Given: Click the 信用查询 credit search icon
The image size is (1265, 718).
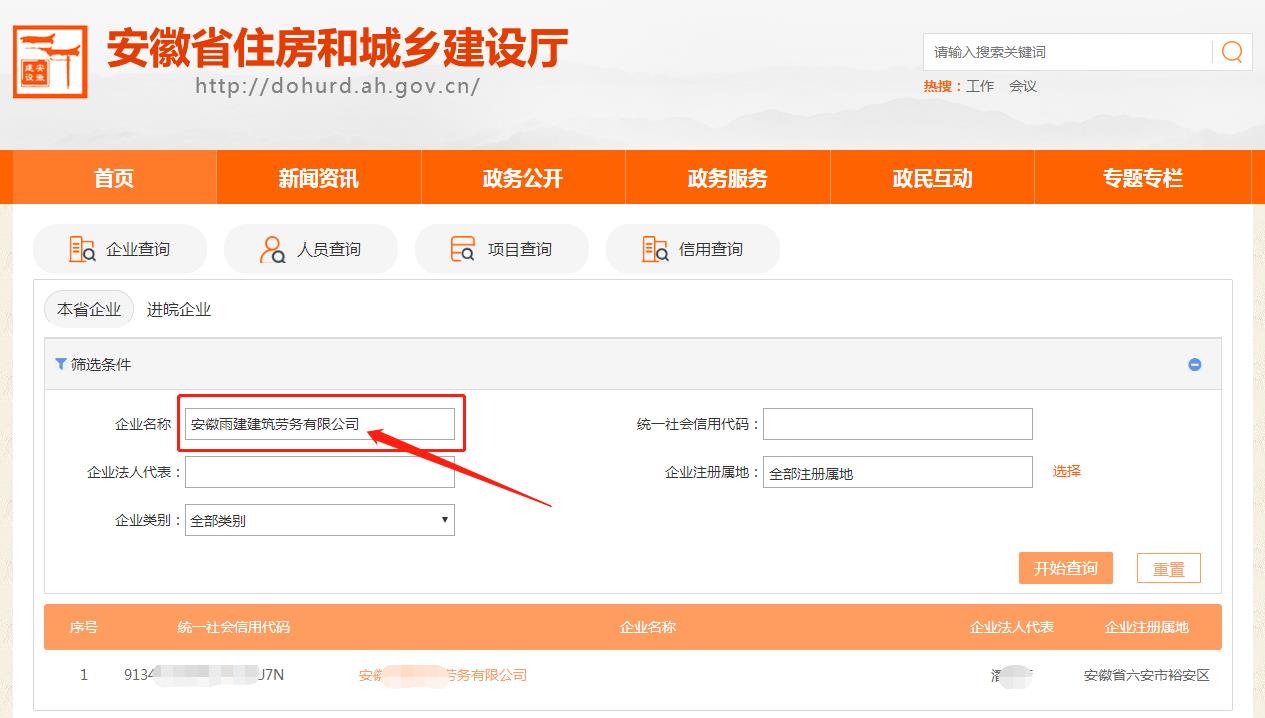Looking at the screenshot, I should pyautogui.click(x=656, y=248).
